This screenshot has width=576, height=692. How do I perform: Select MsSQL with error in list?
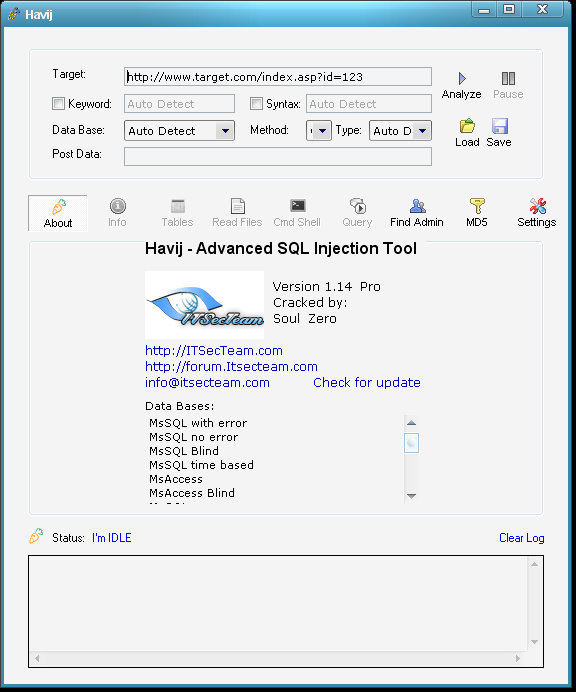pyautogui.click(x=198, y=423)
